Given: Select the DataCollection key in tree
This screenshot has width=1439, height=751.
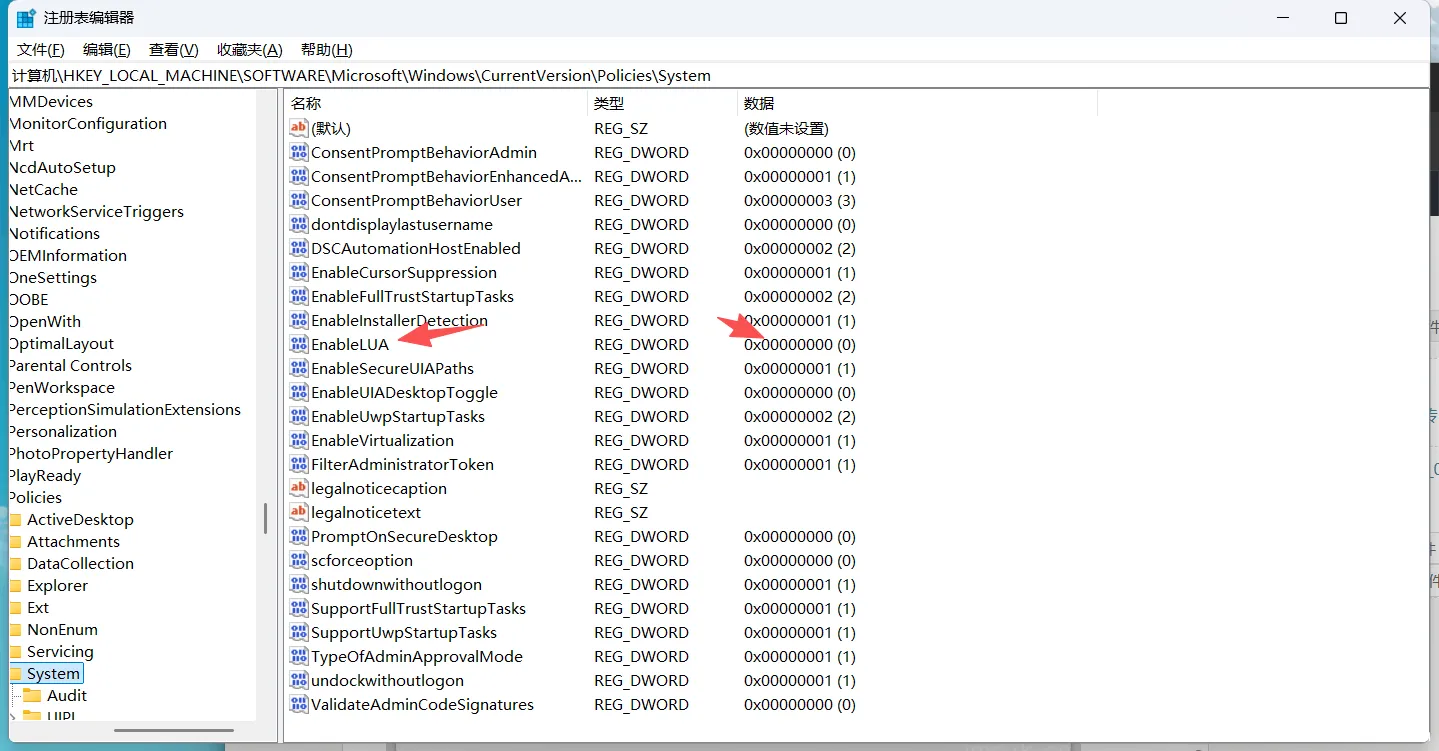Looking at the screenshot, I should tap(80, 563).
